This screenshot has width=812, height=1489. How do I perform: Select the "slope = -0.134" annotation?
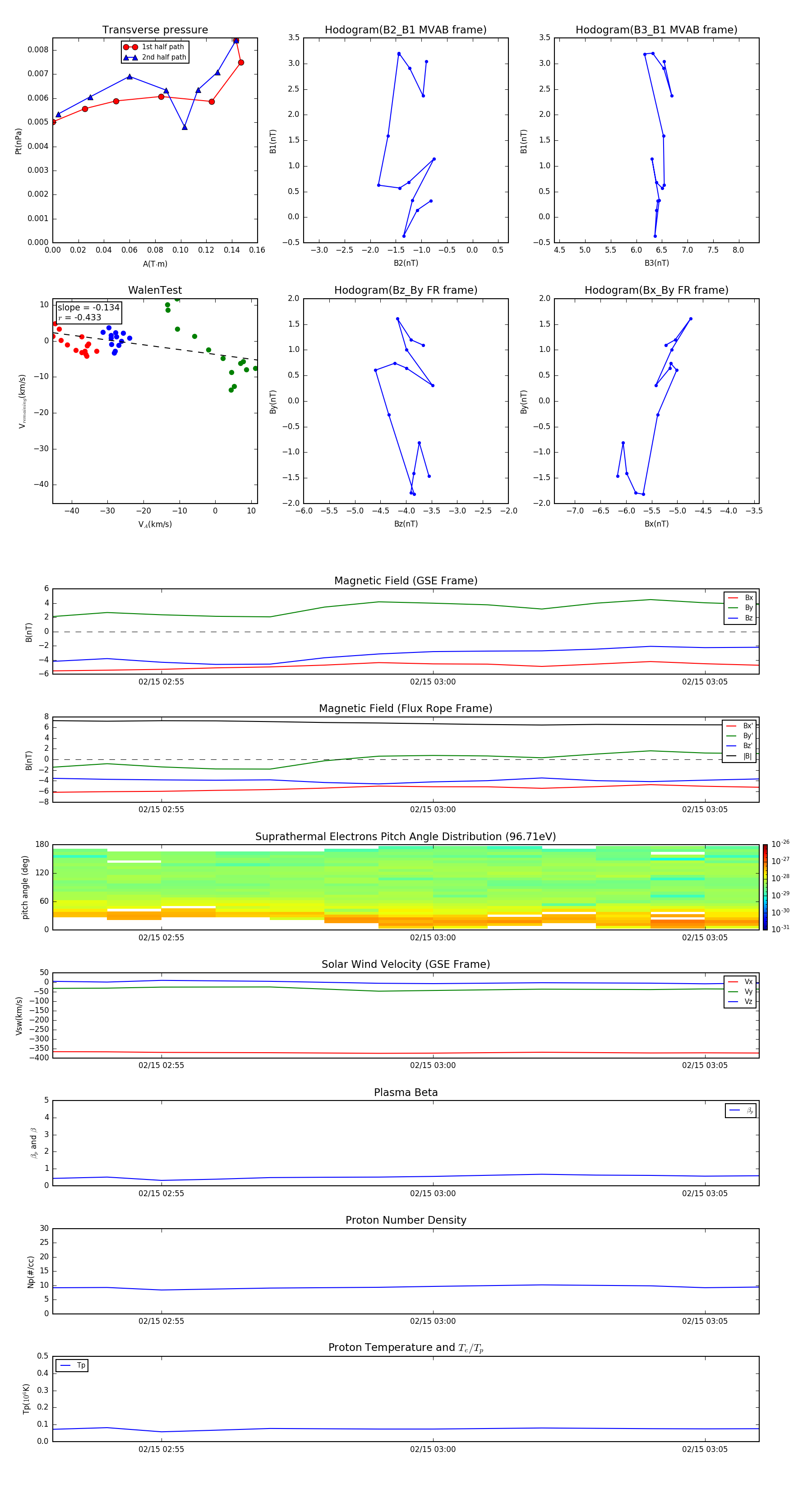pyautogui.click(x=88, y=308)
